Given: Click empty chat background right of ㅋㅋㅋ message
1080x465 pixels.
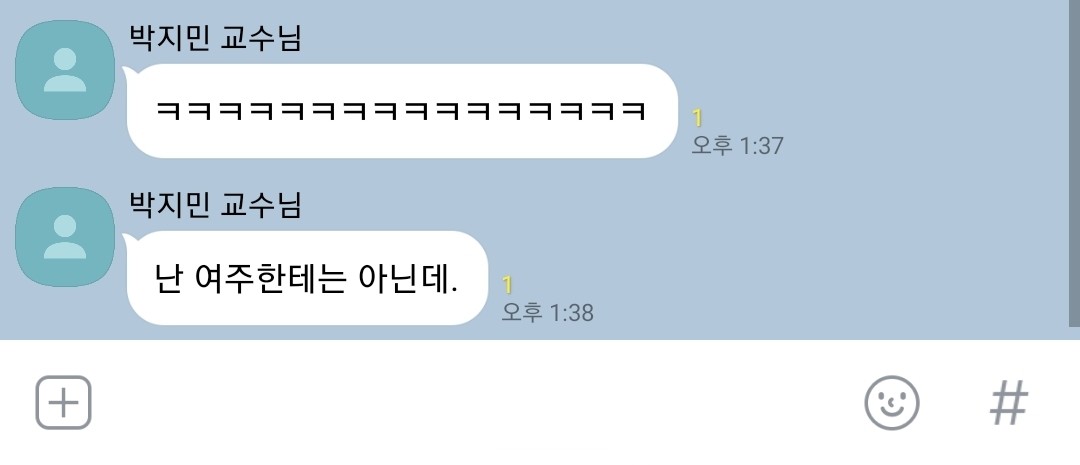Looking at the screenshot, I should (x=923, y=111).
